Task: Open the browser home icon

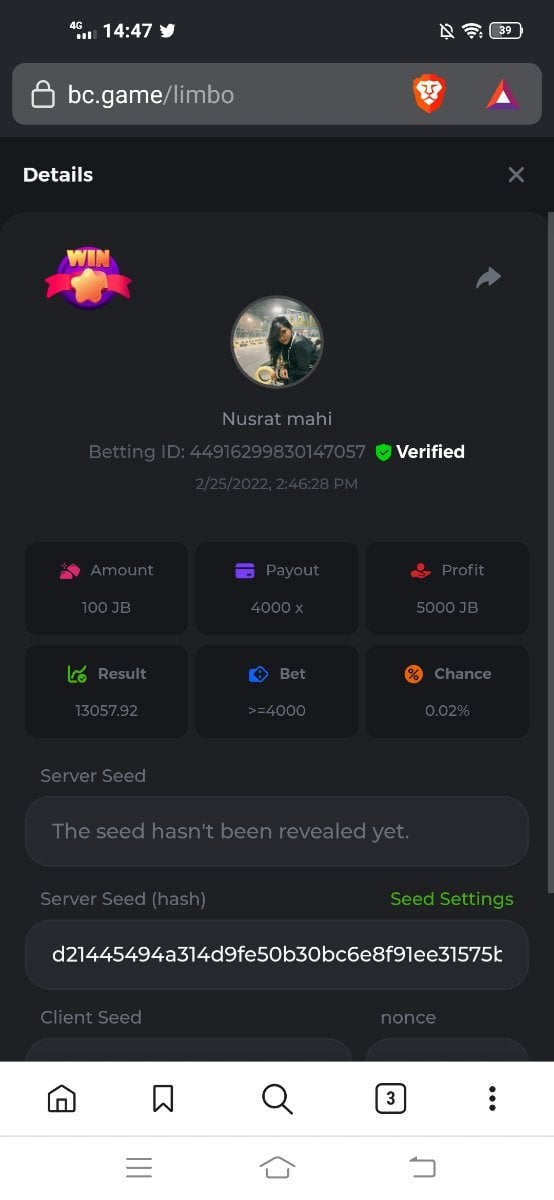Action: 61,1098
